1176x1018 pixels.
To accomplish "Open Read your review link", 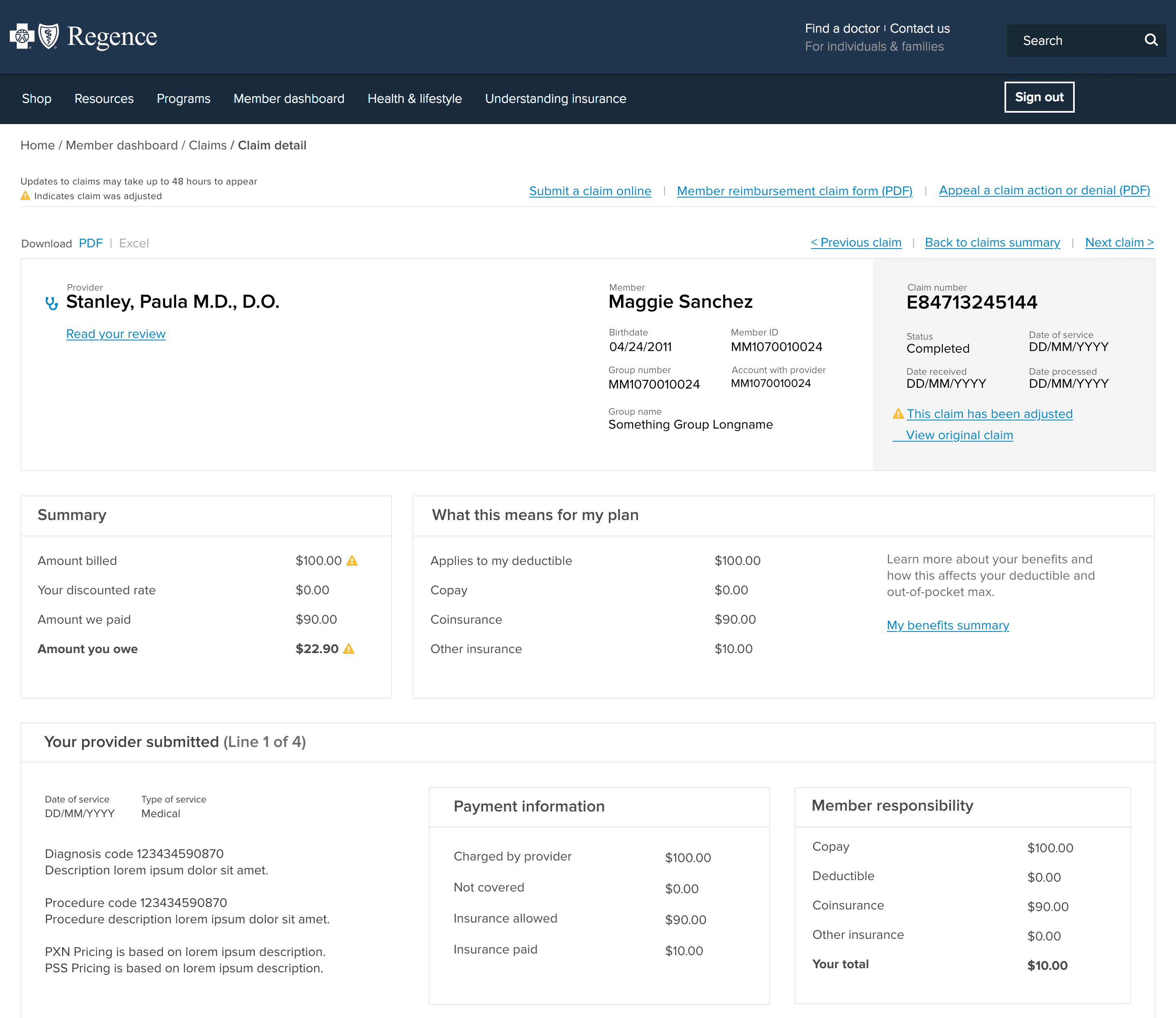I will 116,334.
